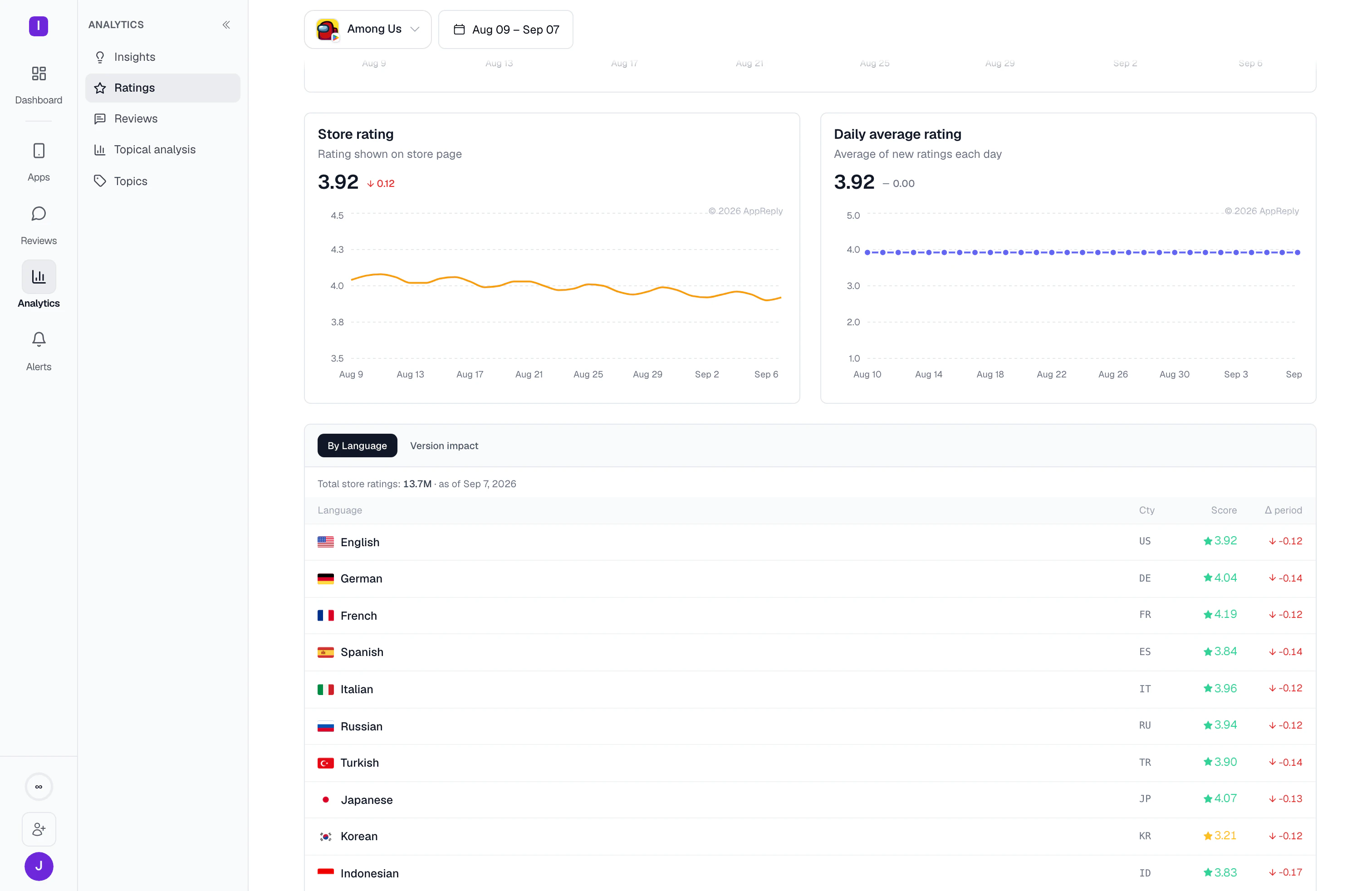Select the Japanese language row
Image resolution: width=1372 pixels, height=891 pixels.
[x=810, y=800]
